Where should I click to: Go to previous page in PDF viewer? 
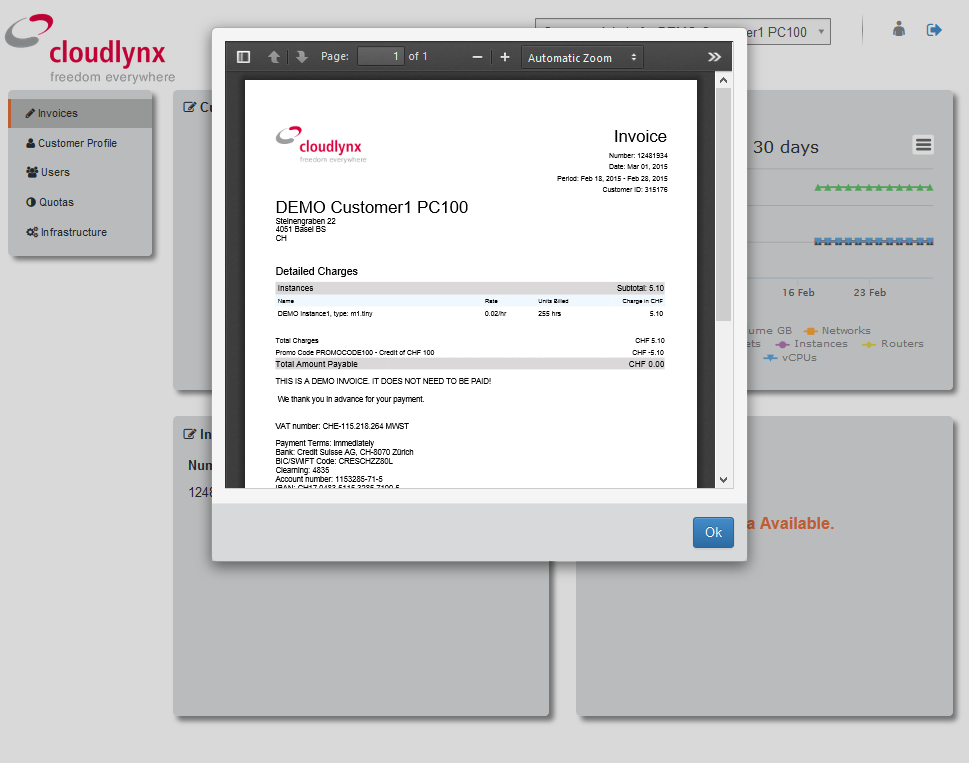[x=274, y=57]
